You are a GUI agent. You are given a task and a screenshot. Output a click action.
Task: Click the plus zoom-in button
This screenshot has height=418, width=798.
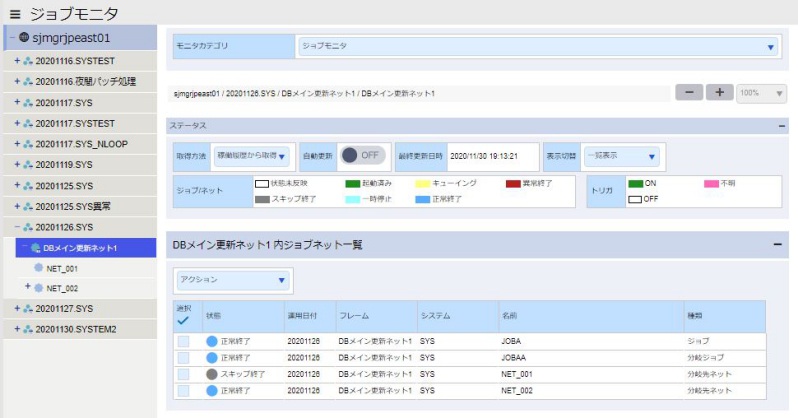coord(719,93)
